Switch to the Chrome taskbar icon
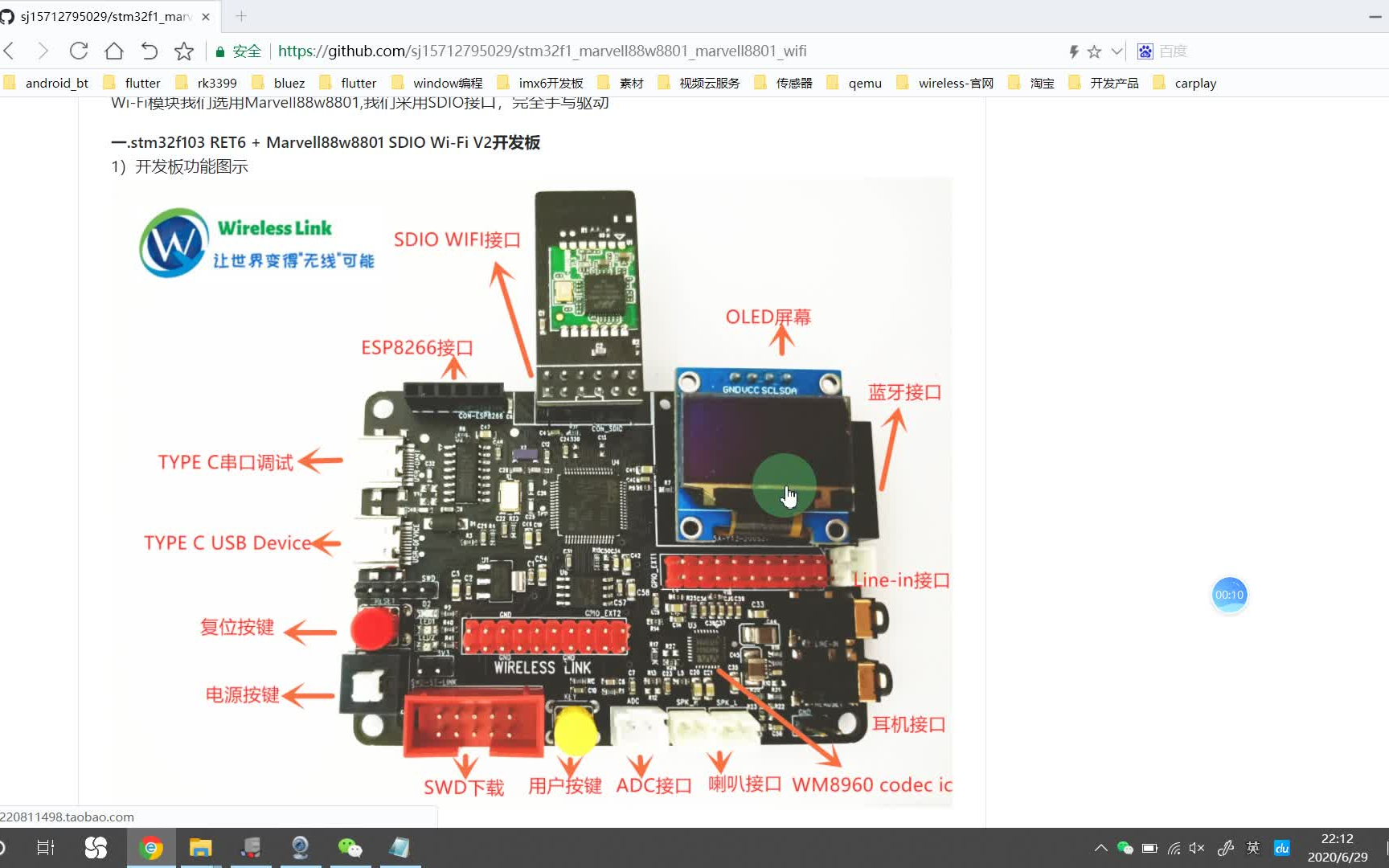Image resolution: width=1389 pixels, height=868 pixels. click(x=151, y=847)
